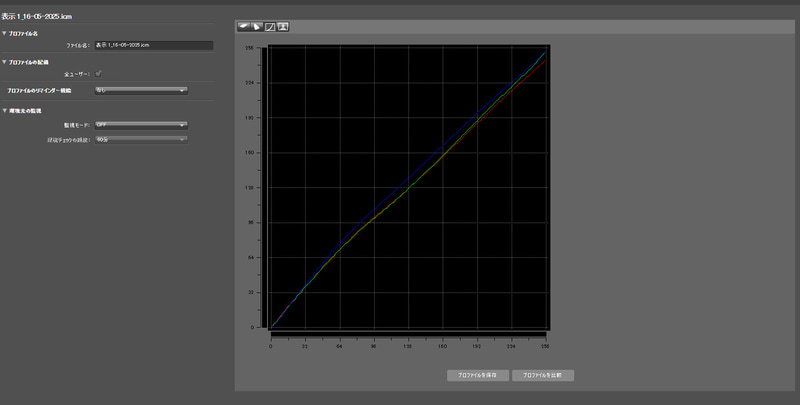Click vertical axis label 96
This screenshot has width=800, height=405.
point(251,222)
